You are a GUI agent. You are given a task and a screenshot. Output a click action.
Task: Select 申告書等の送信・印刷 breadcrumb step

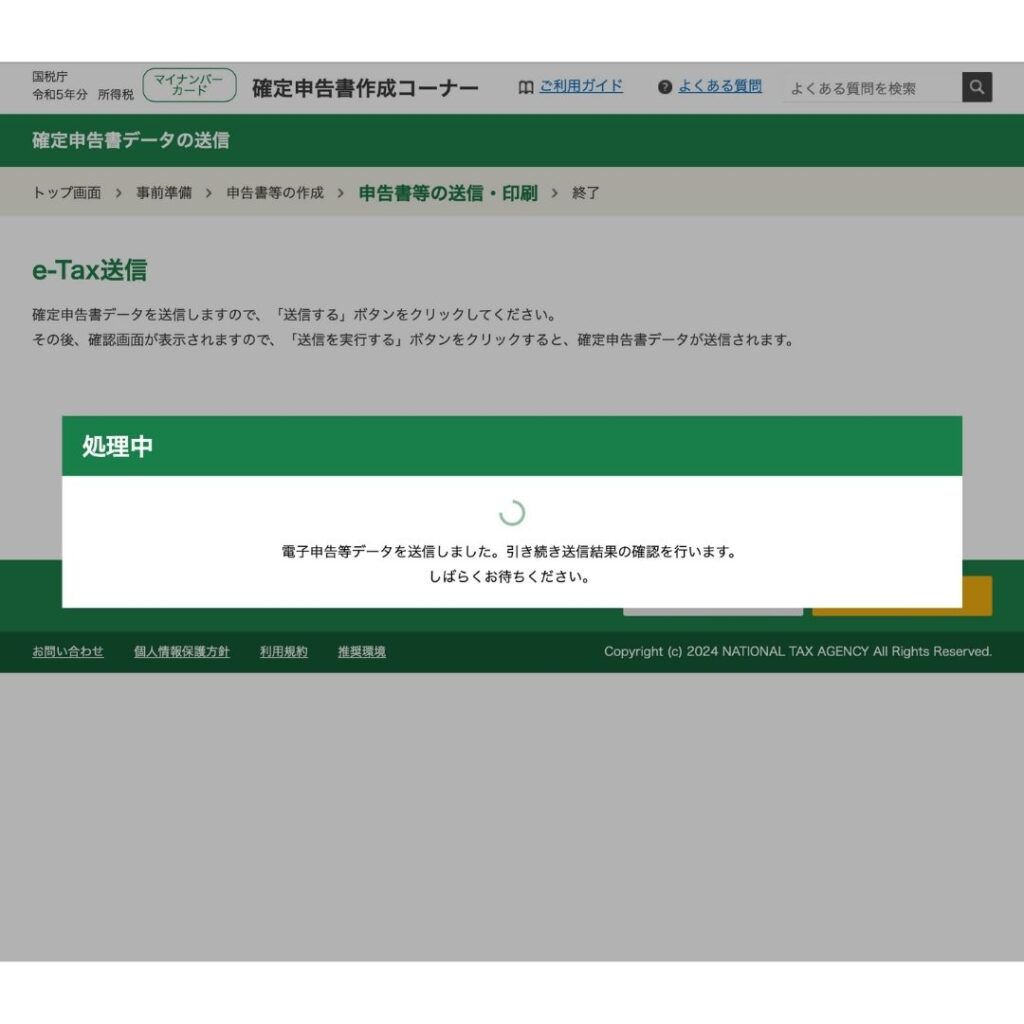(x=448, y=193)
